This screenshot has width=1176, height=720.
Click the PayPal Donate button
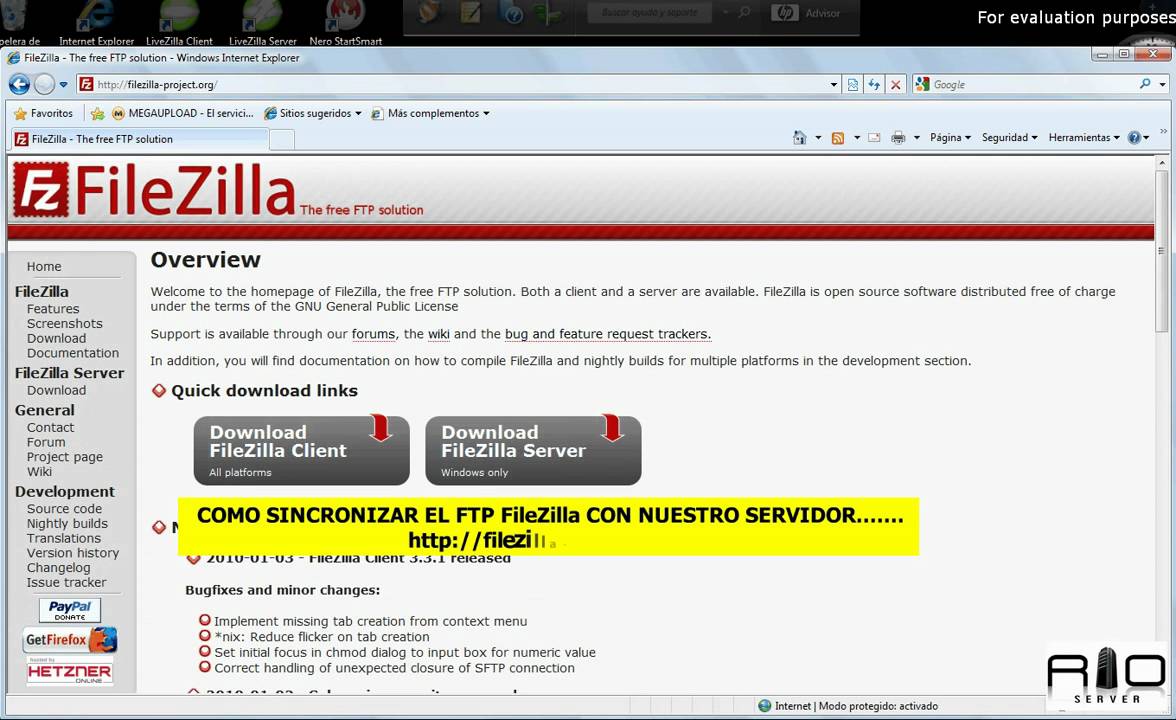[x=70, y=610]
